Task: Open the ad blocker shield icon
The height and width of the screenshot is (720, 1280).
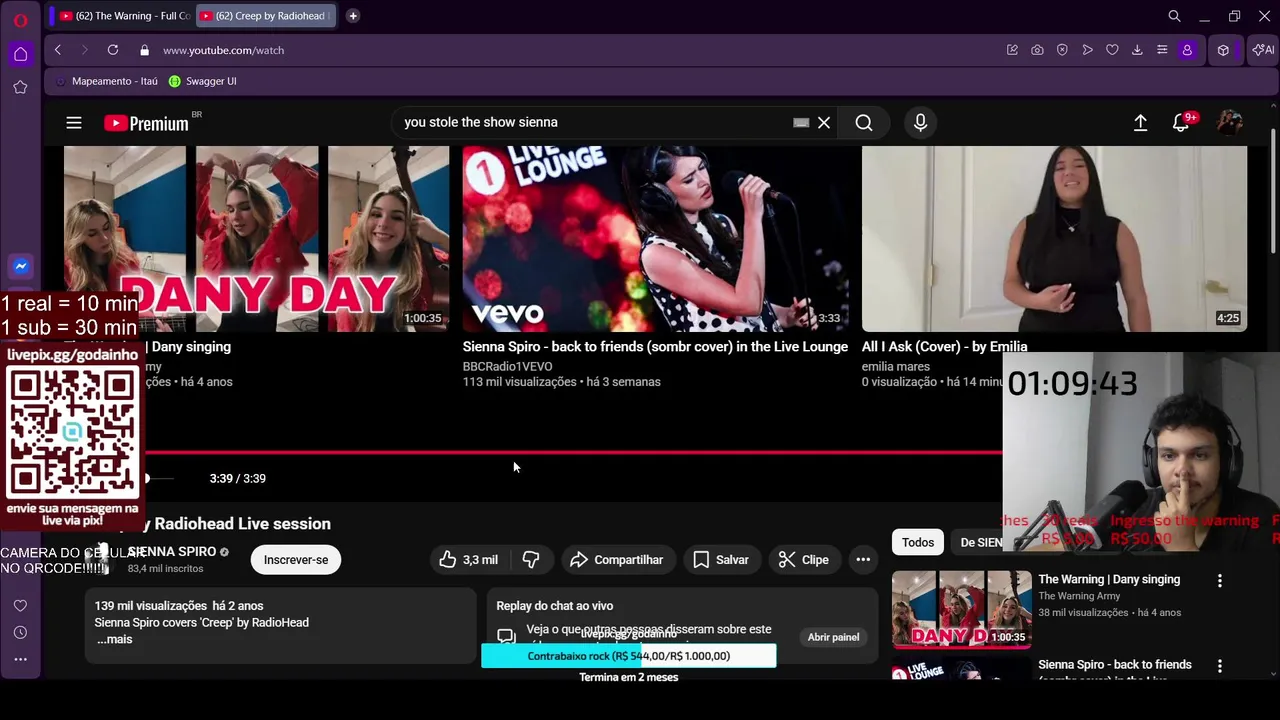Action: pyautogui.click(x=1062, y=50)
